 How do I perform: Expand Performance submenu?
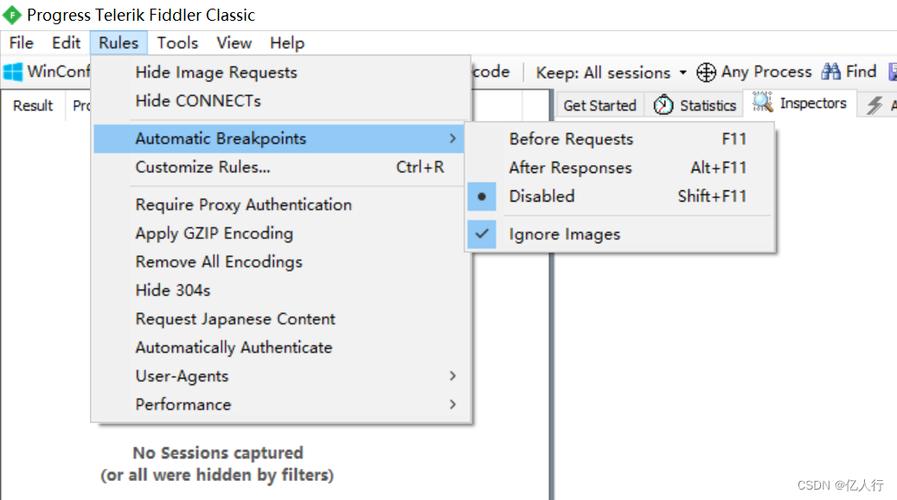pos(281,404)
